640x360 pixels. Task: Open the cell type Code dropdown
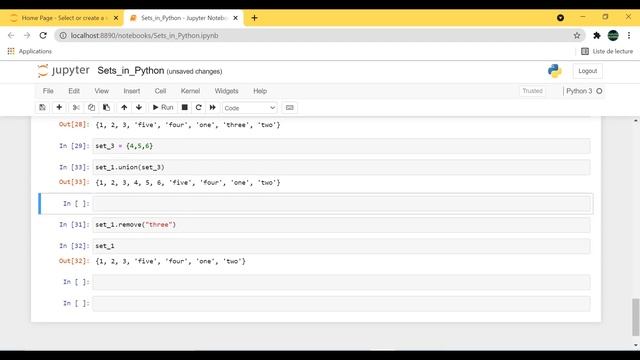(x=250, y=108)
